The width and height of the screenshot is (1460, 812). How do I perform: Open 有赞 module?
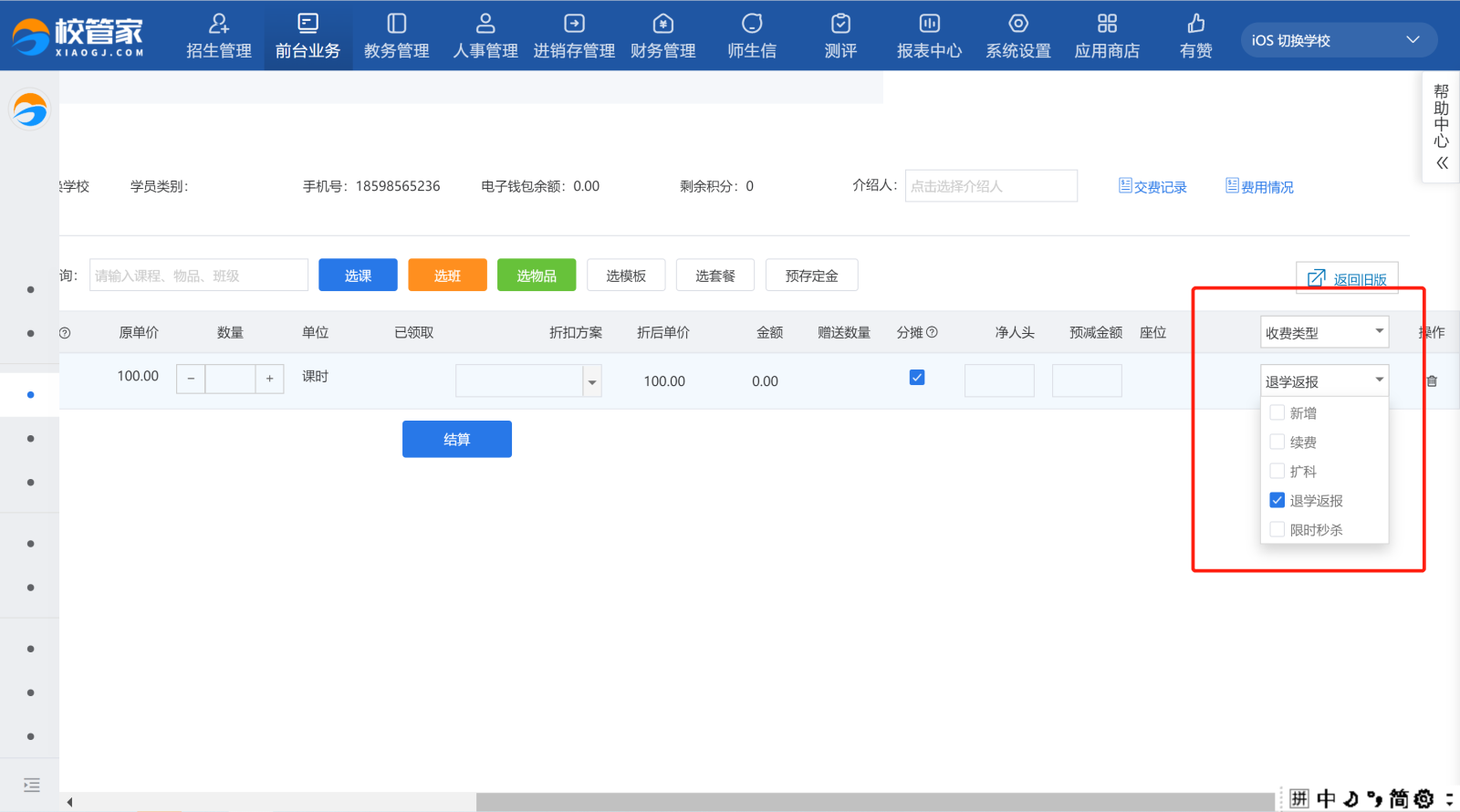point(1195,36)
